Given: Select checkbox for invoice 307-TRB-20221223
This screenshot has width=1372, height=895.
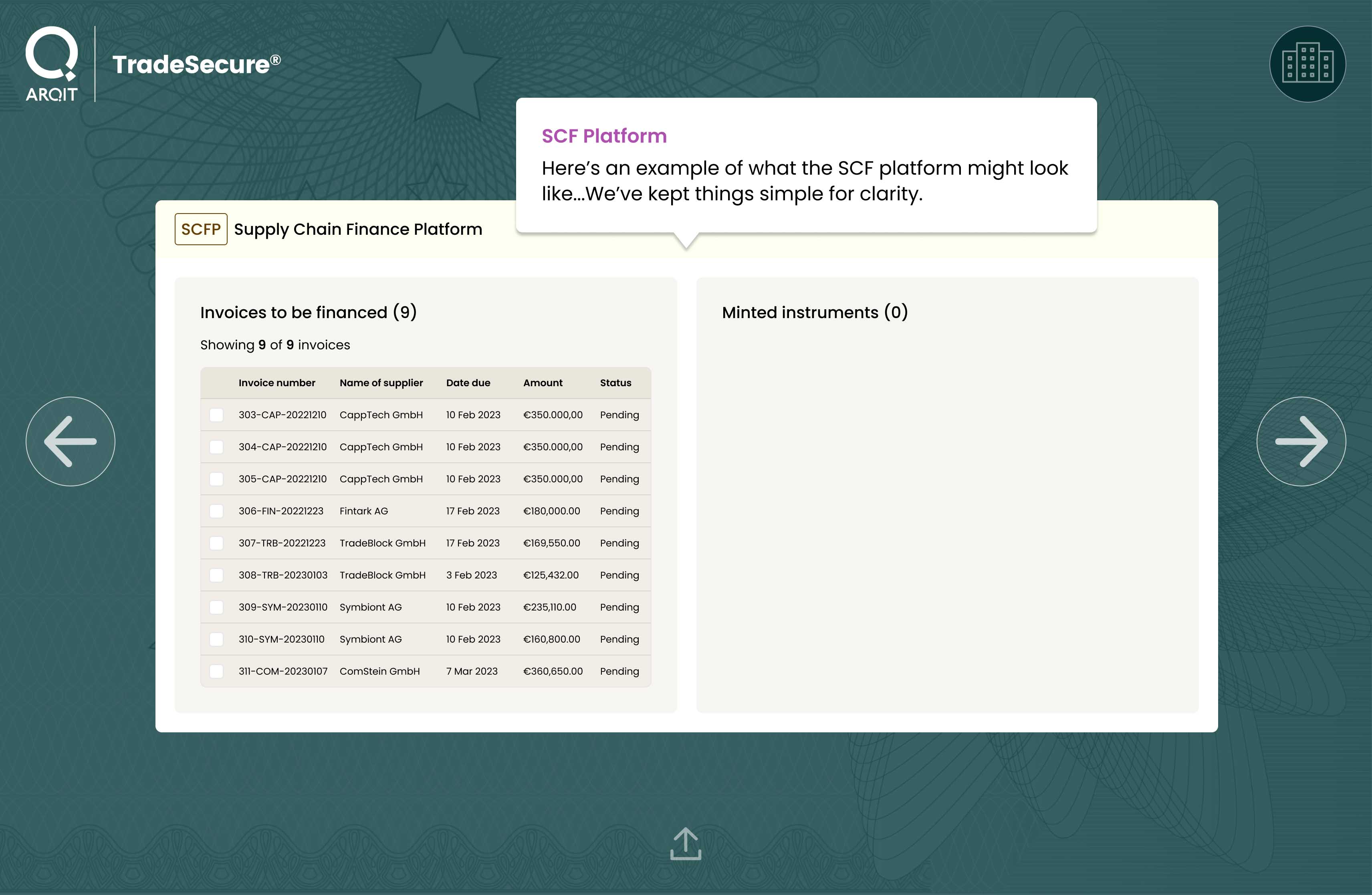Looking at the screenshot, I should click(216, 543).
